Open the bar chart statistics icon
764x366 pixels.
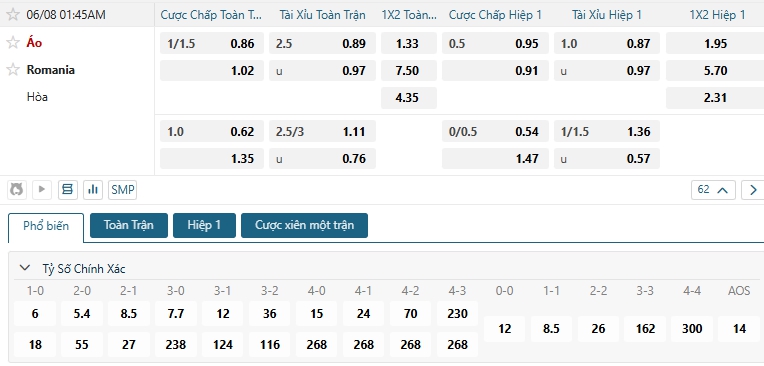(93, 190)
